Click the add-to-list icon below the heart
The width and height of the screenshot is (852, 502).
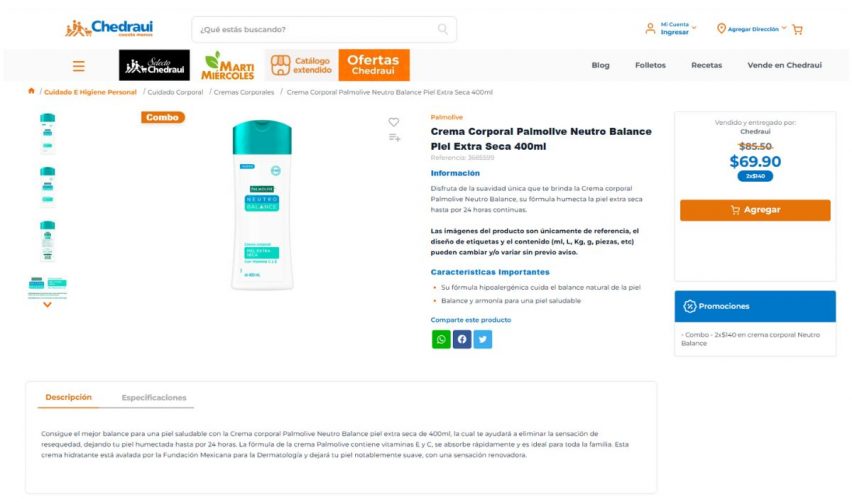click(394, 137)
